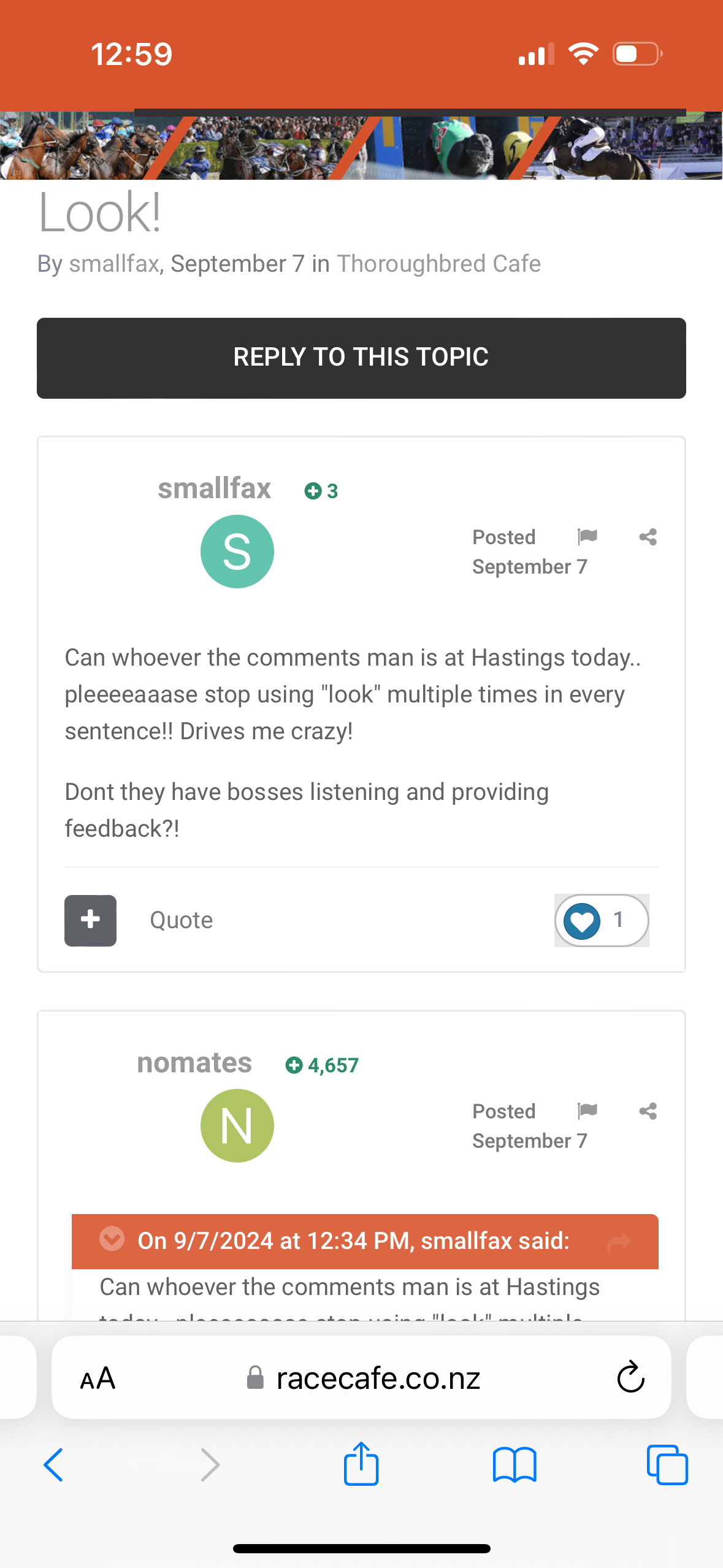Viewport: 723px width, 1568px height.
Task: Open nomates user avatar
Action: (237, 1125)
